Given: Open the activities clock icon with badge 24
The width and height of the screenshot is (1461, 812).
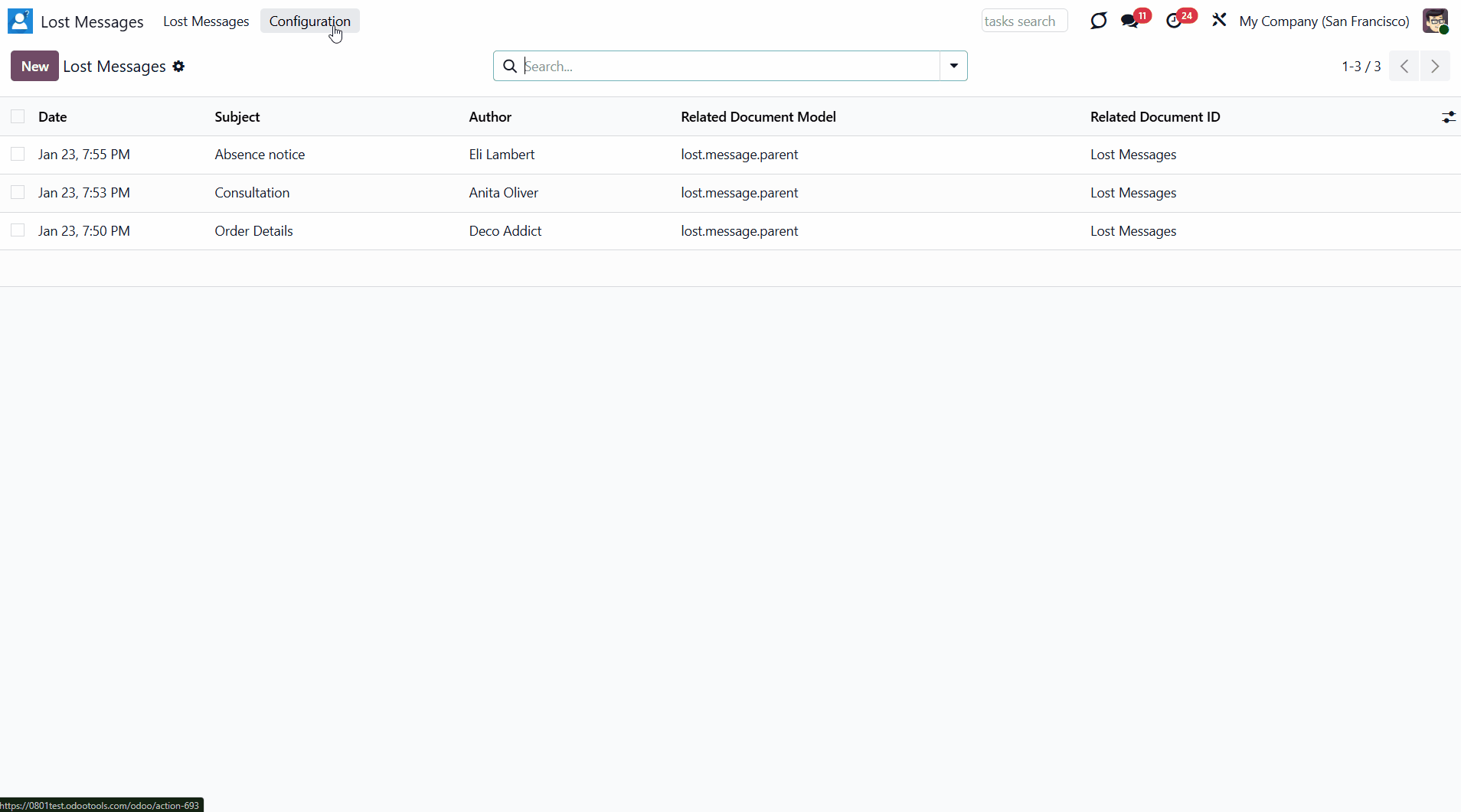Looking at the screenshot, I should pos(1175,21).
